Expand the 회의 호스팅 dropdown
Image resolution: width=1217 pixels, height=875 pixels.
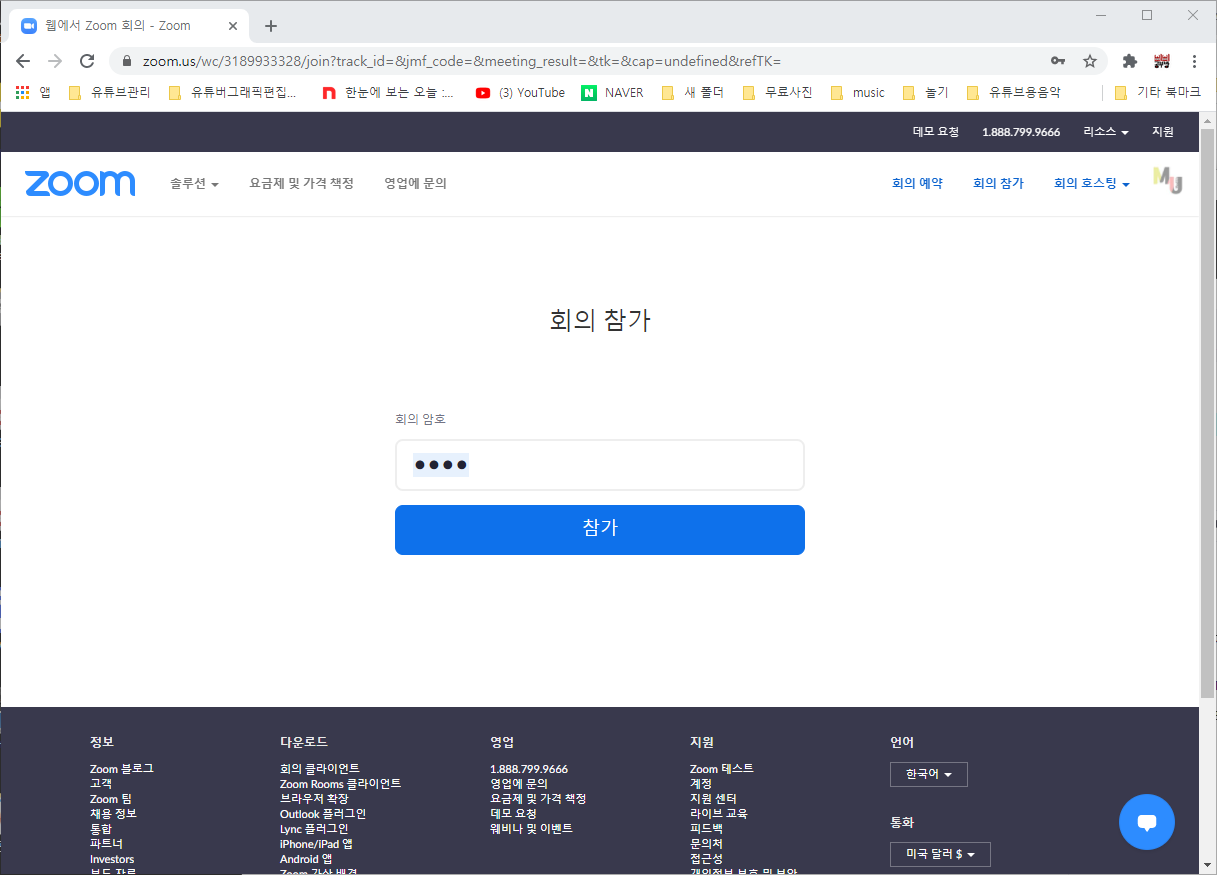click(1092, 184)
